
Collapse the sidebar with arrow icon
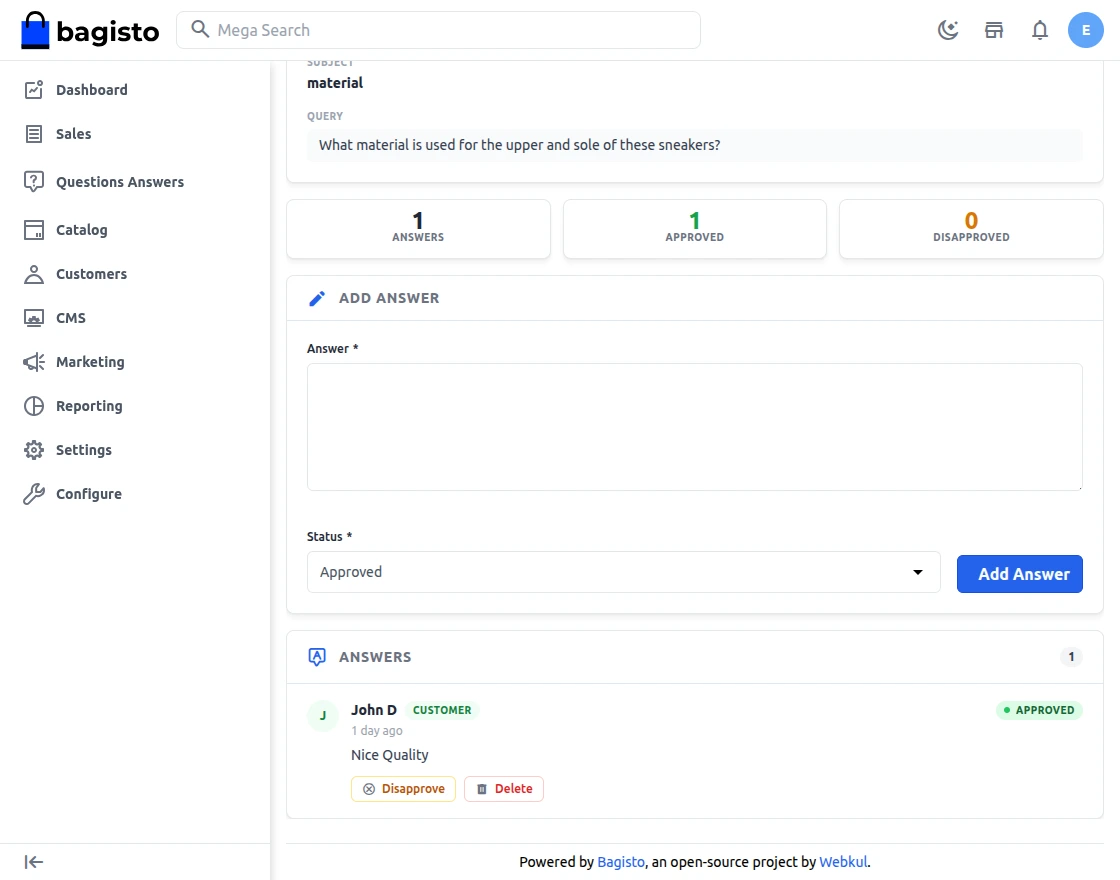[x=34, y=862]
